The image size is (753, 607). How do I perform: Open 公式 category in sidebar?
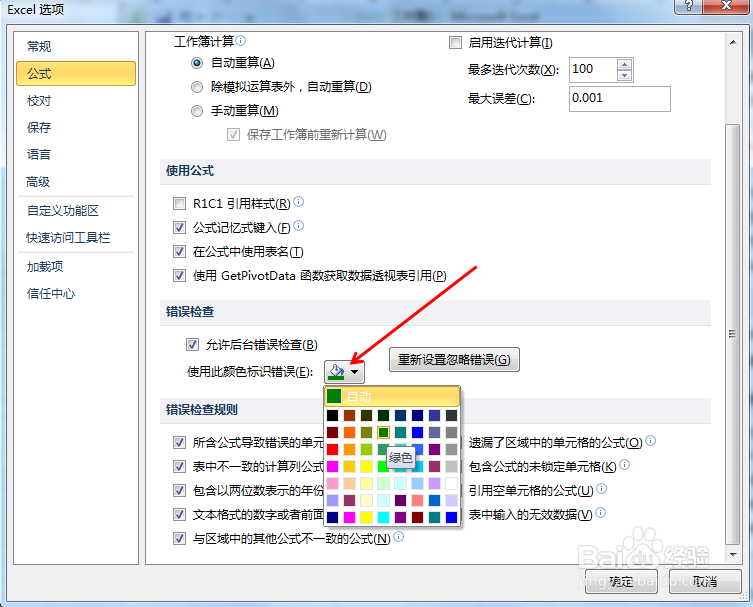pyautogui.click(x=76, y=73)
